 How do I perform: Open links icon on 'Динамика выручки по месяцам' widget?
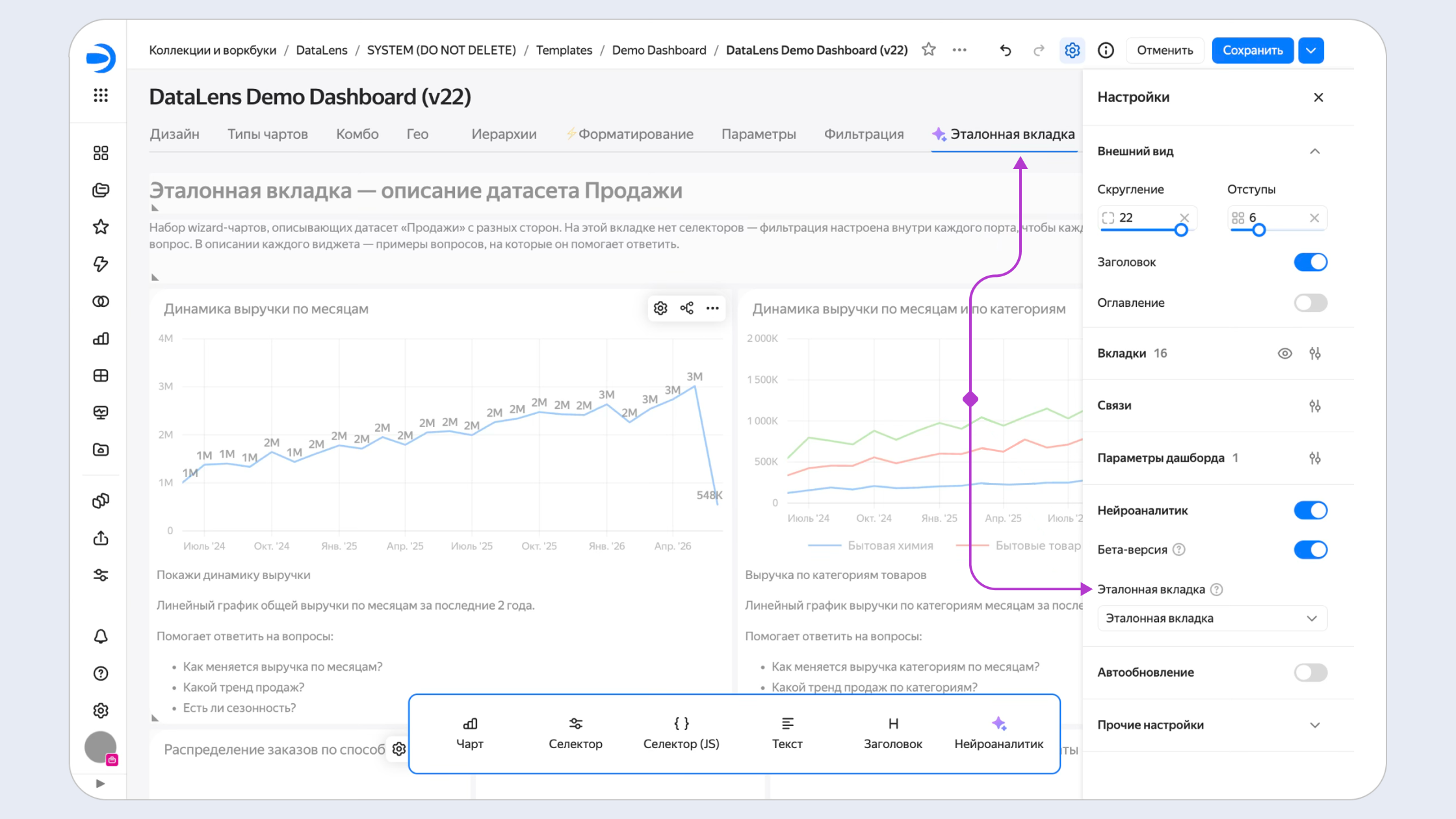[x=687, y=308]
